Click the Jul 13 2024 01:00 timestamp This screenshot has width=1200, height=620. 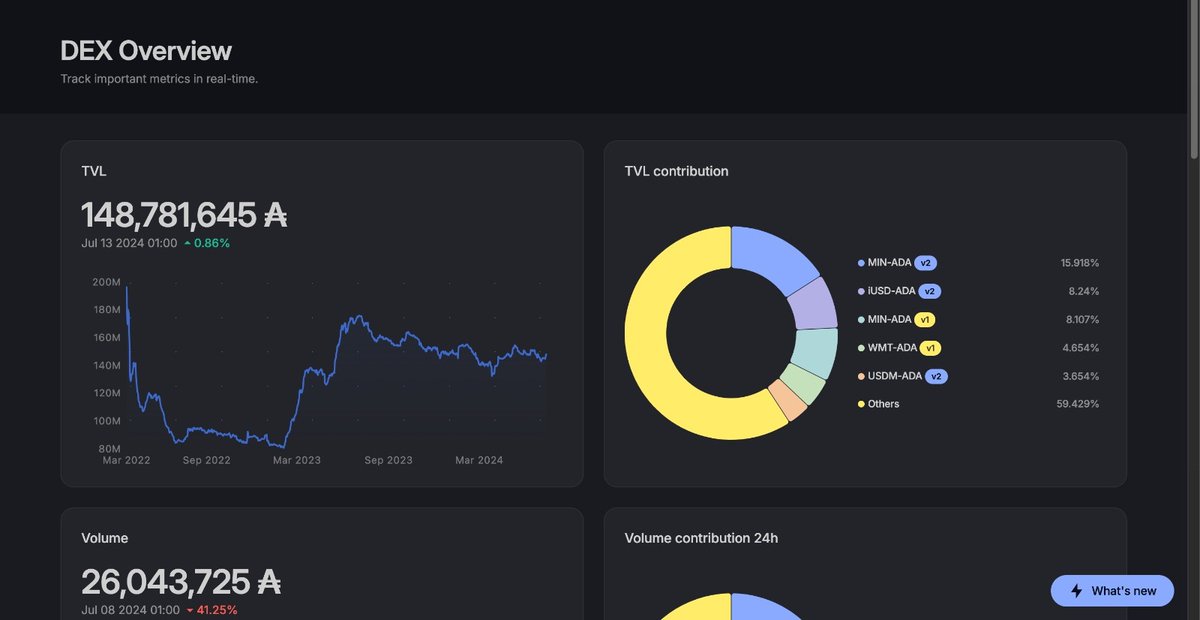point(129,243)
